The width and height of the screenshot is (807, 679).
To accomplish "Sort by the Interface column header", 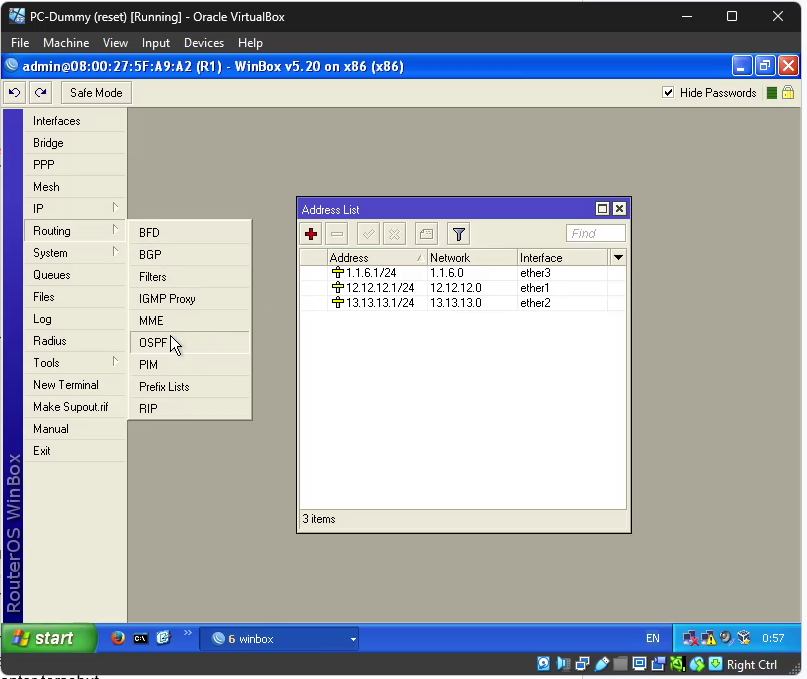I will tap(563, 257).
